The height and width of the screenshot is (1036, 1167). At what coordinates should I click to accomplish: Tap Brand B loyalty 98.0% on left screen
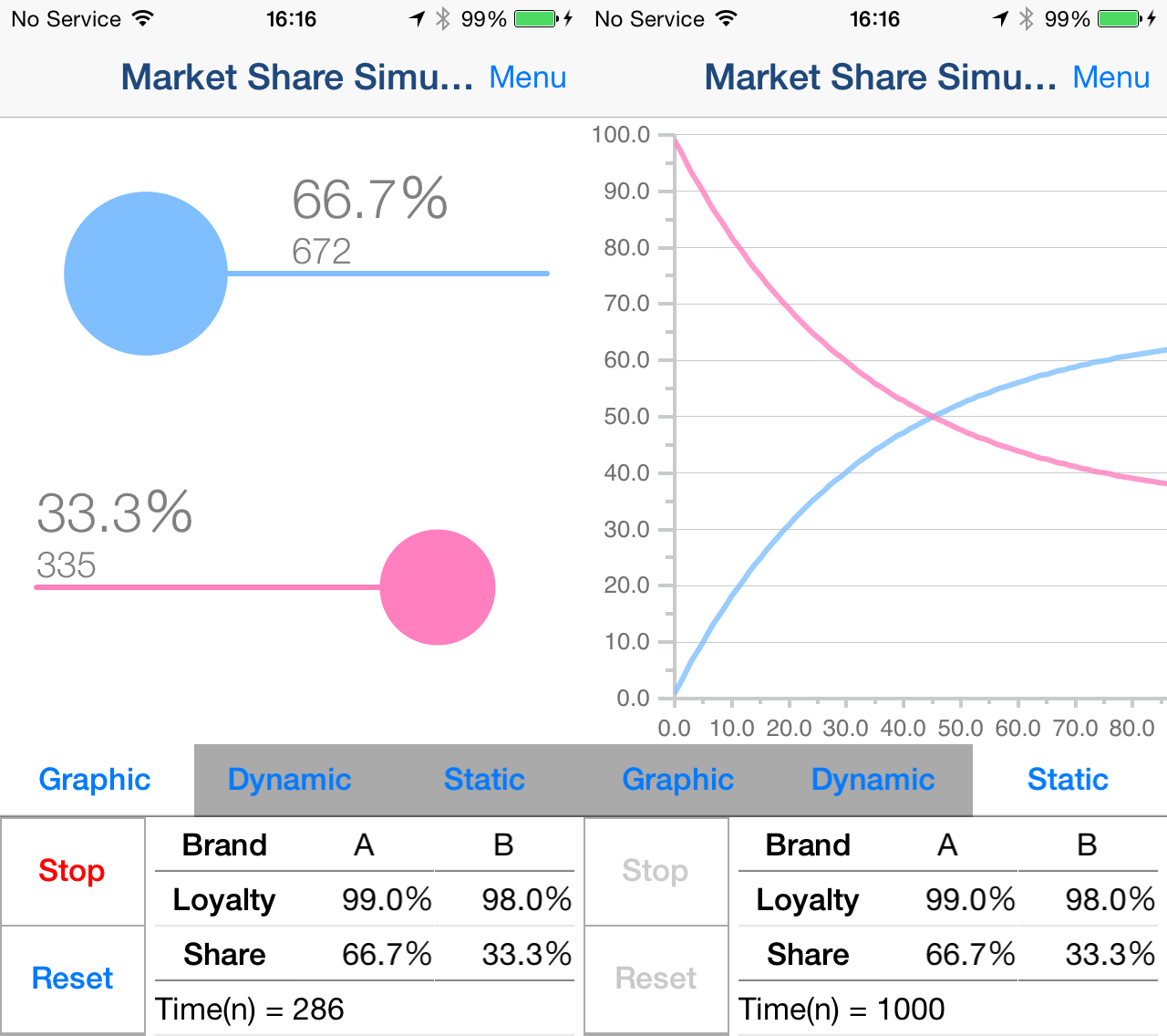526,900
